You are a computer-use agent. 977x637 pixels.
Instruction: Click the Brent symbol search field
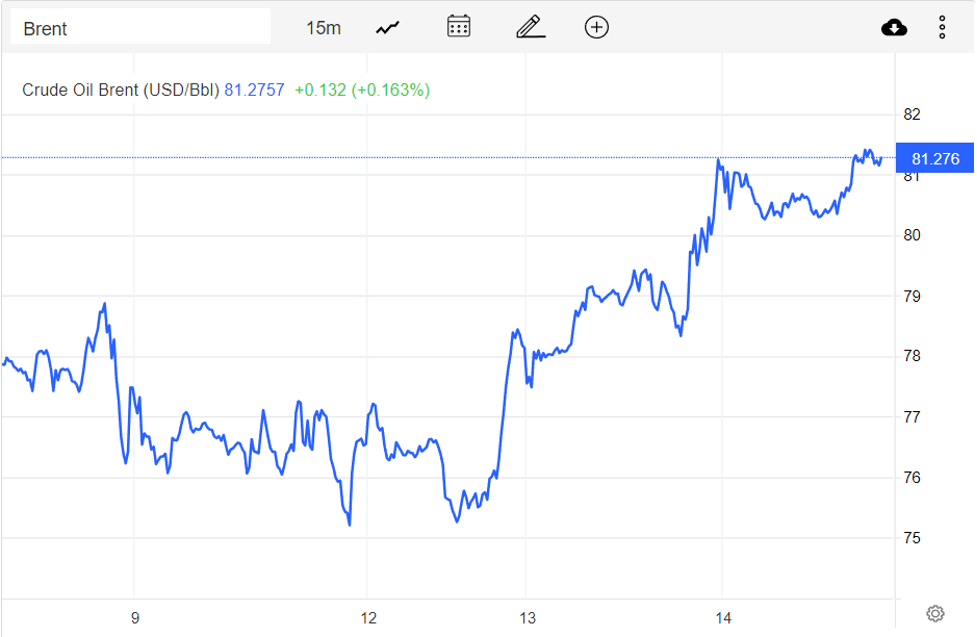(140, 28)
